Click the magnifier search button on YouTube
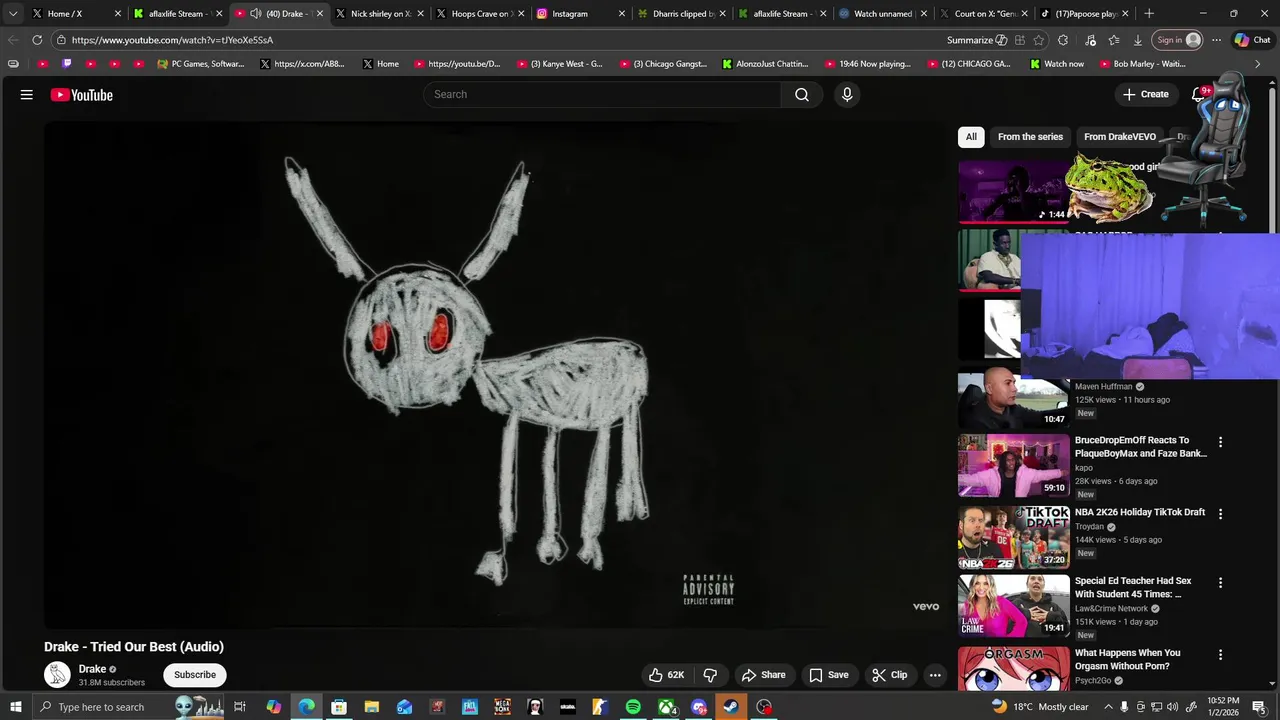This screenshot has height=720, width=1280. pyautogui.click(x=802, y=94)
